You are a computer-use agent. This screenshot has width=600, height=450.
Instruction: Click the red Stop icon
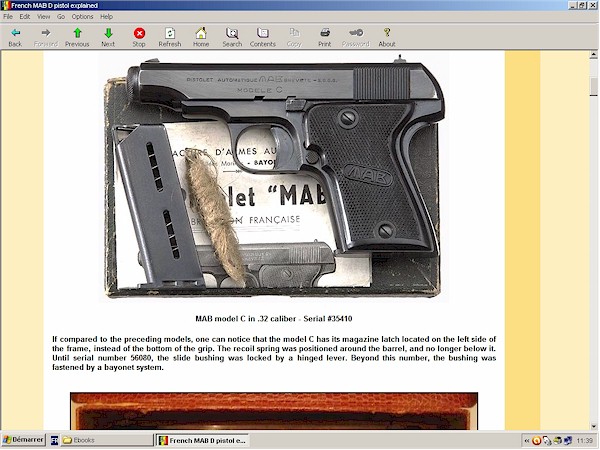coord(139,33)
